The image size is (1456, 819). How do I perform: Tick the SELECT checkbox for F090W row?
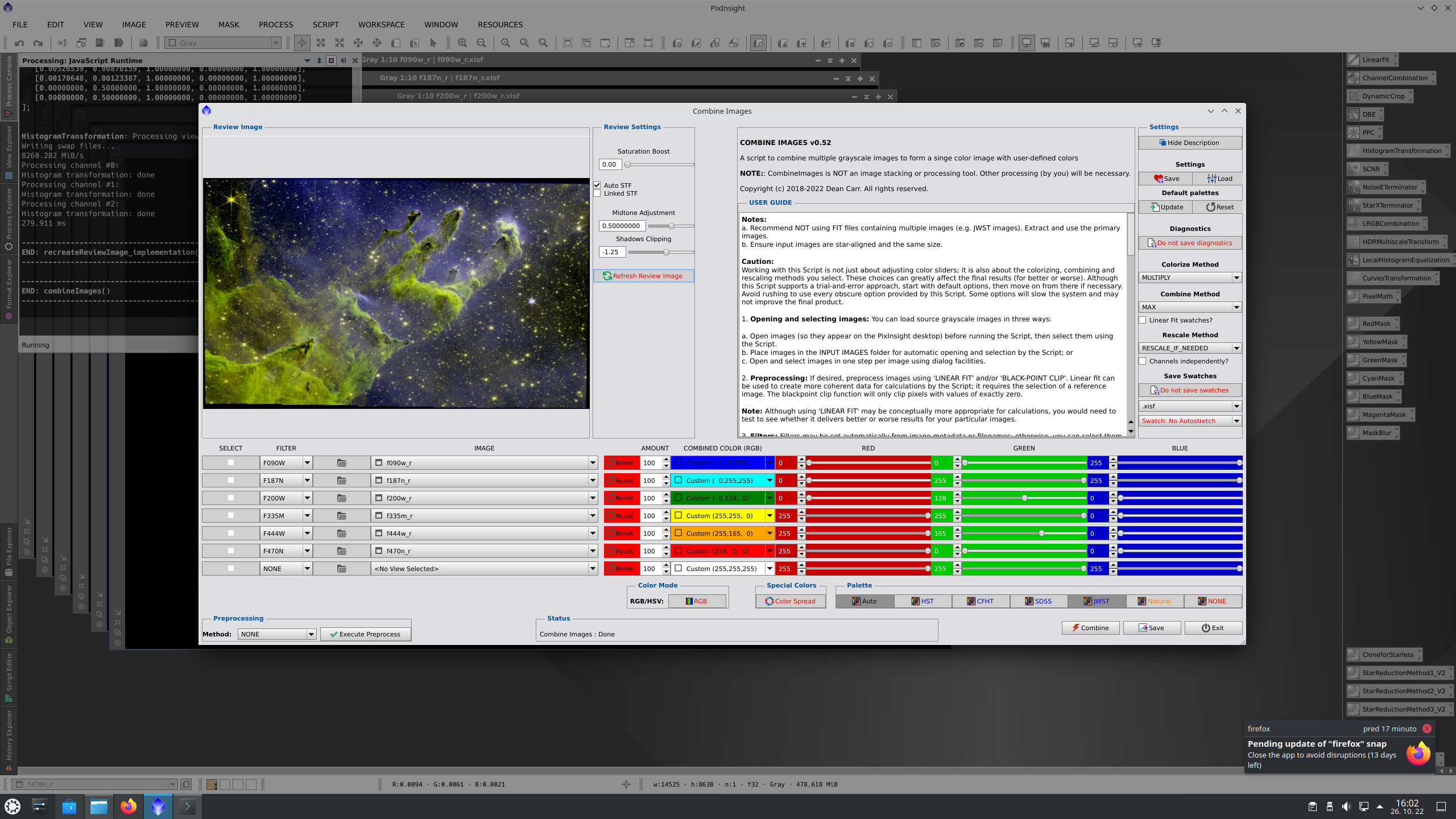click(231, 463)
